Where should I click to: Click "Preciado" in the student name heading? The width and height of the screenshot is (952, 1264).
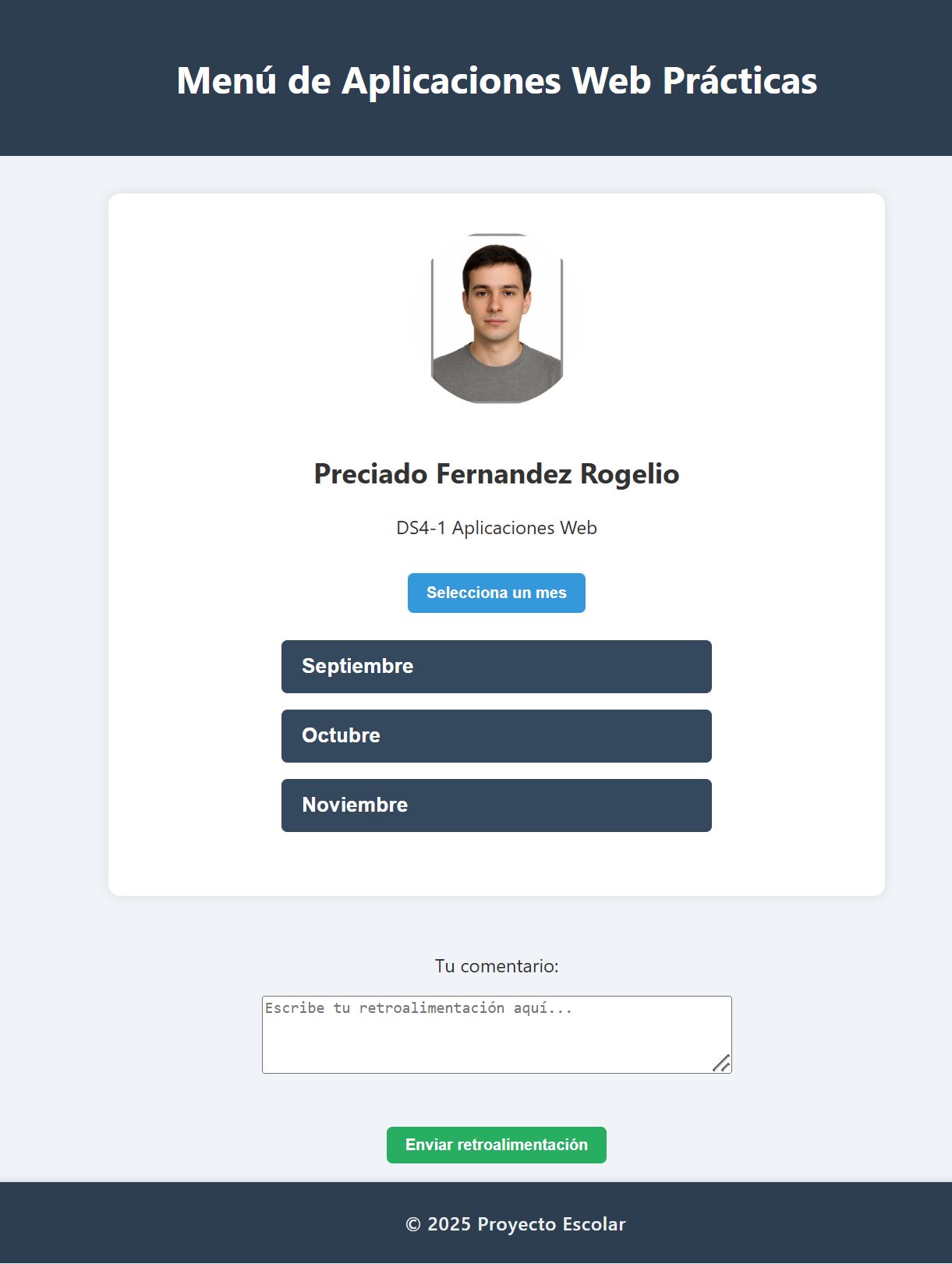coord(370,474)
